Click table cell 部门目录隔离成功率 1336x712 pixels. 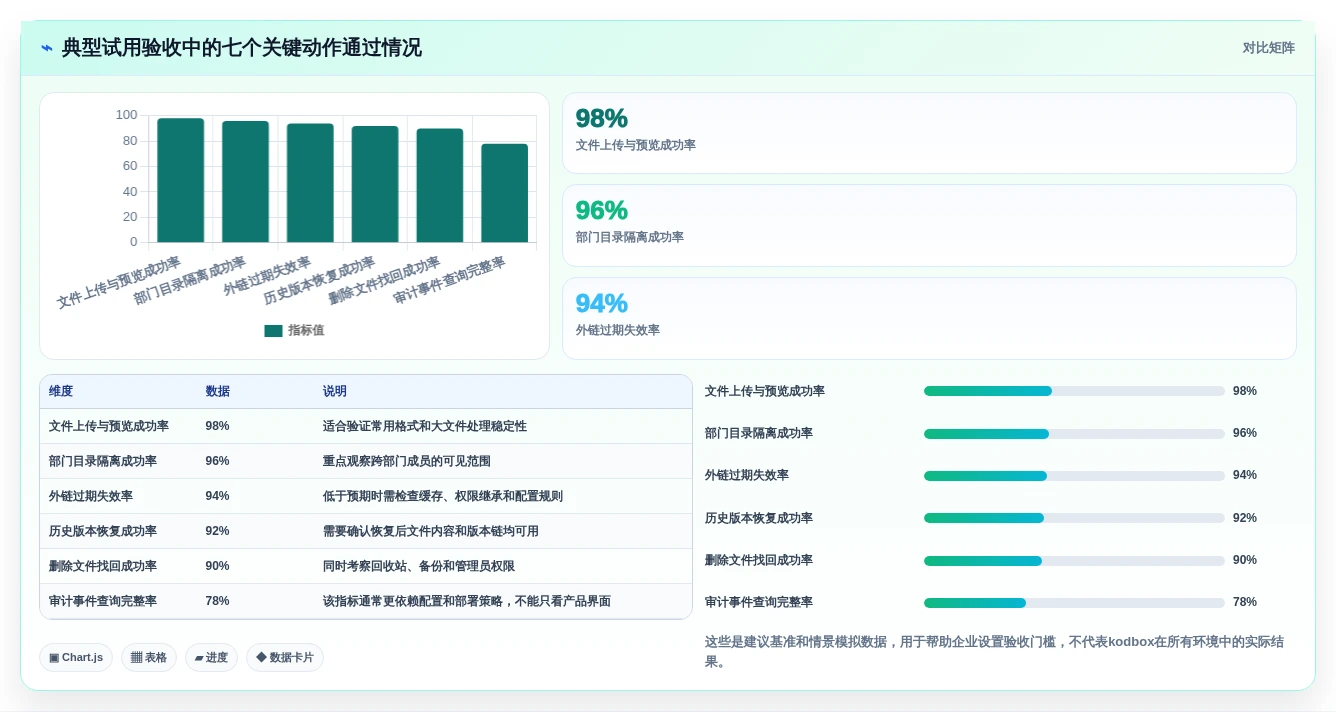(103, 461)
